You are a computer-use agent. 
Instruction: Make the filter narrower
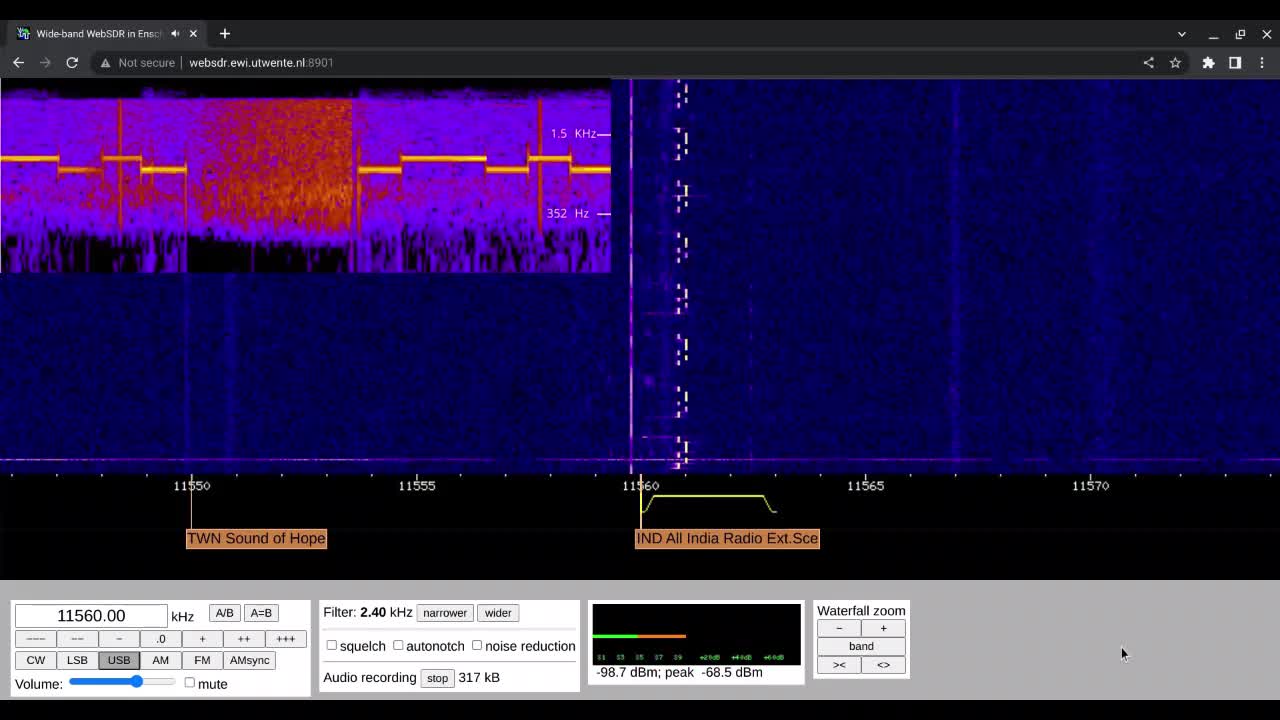445,613
